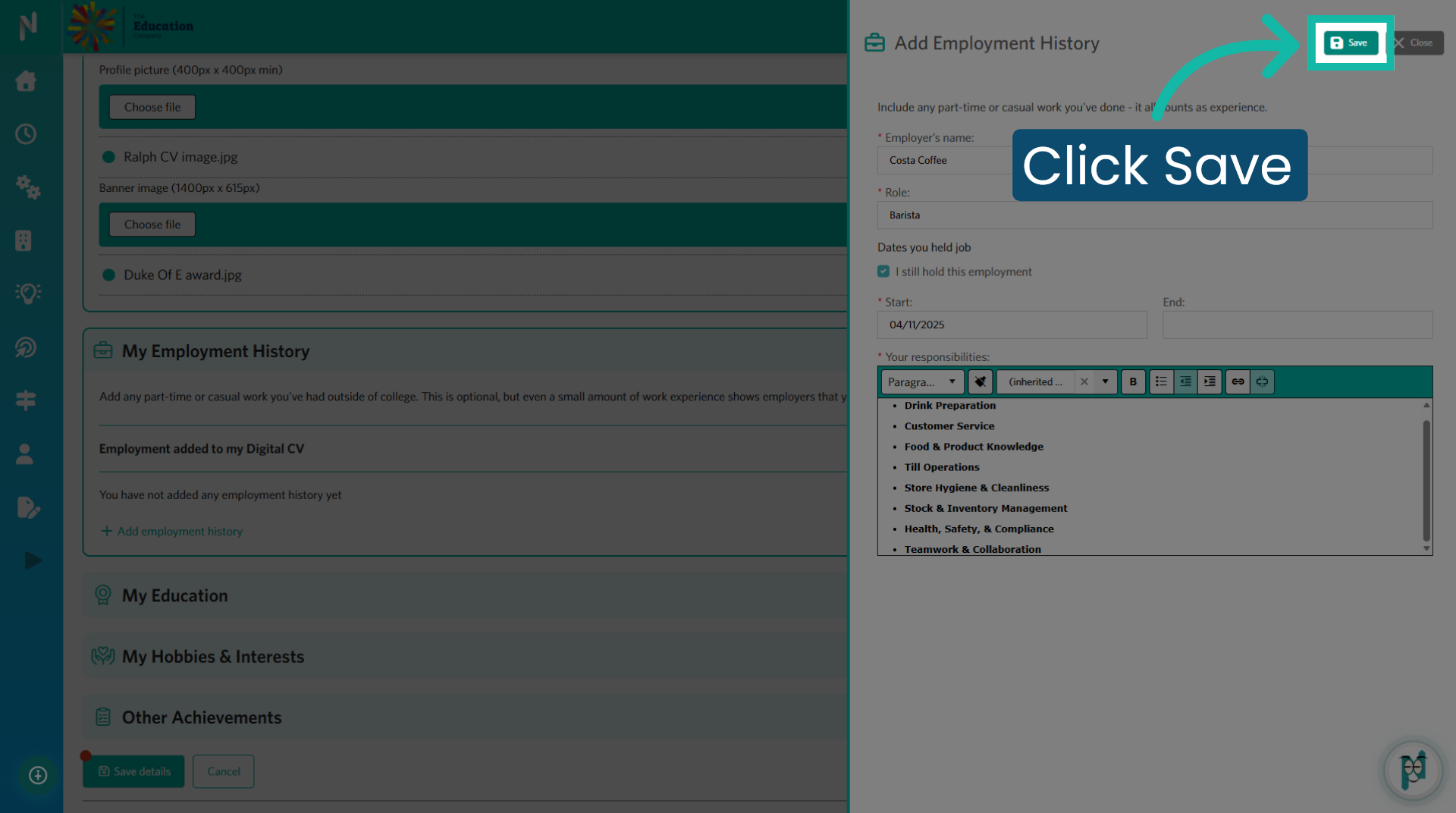Open the Paragraph format dropdown
This screenshot has height=813, width=1456.
[922, 381]
